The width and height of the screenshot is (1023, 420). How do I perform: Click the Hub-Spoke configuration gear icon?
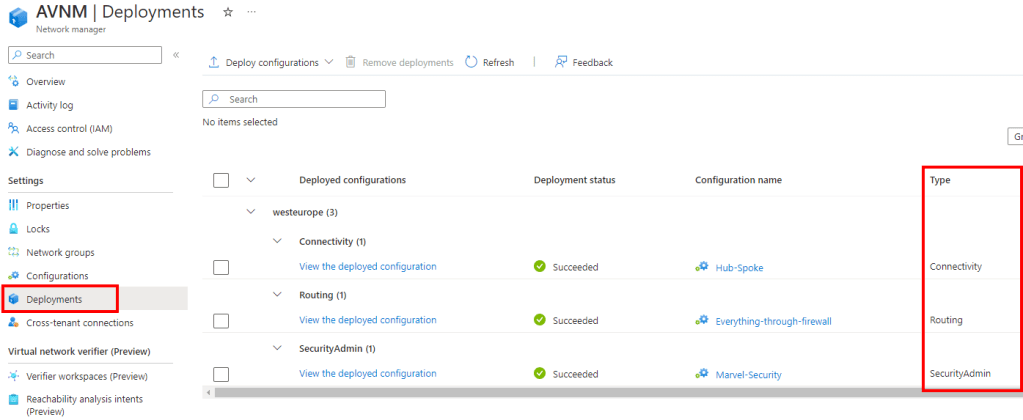(702, 267)
